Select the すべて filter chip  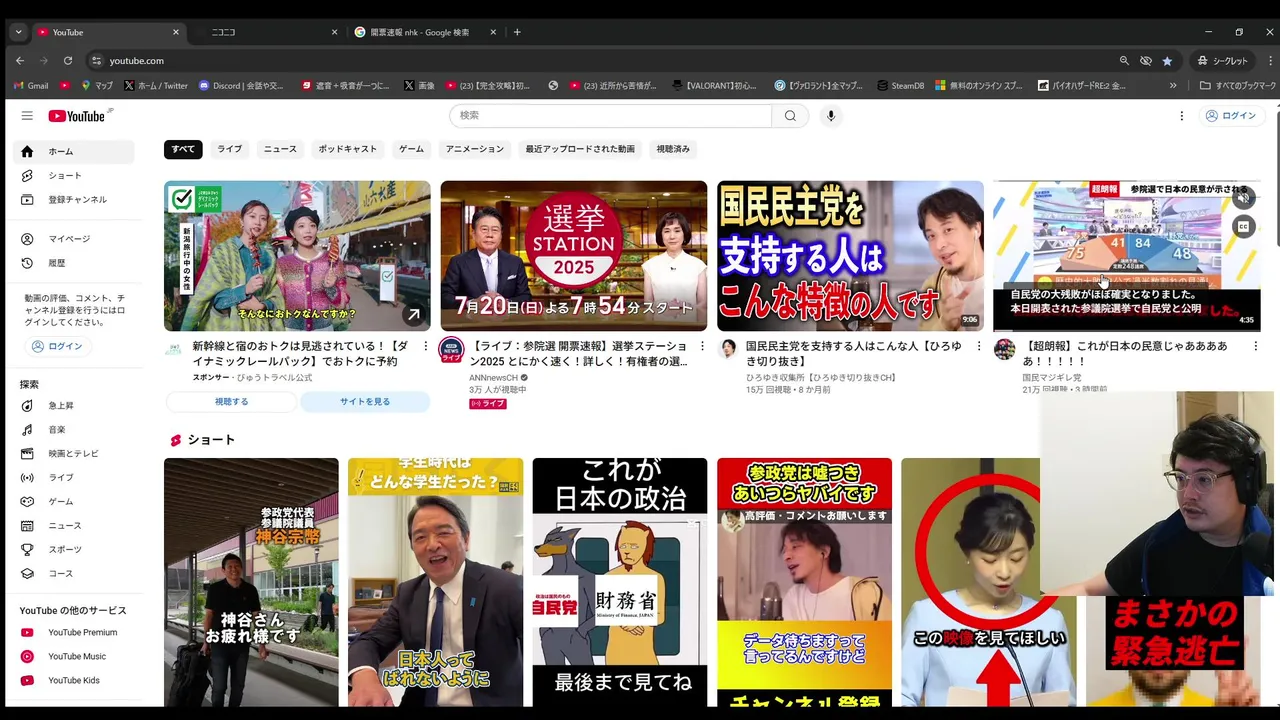pos(183,149)
